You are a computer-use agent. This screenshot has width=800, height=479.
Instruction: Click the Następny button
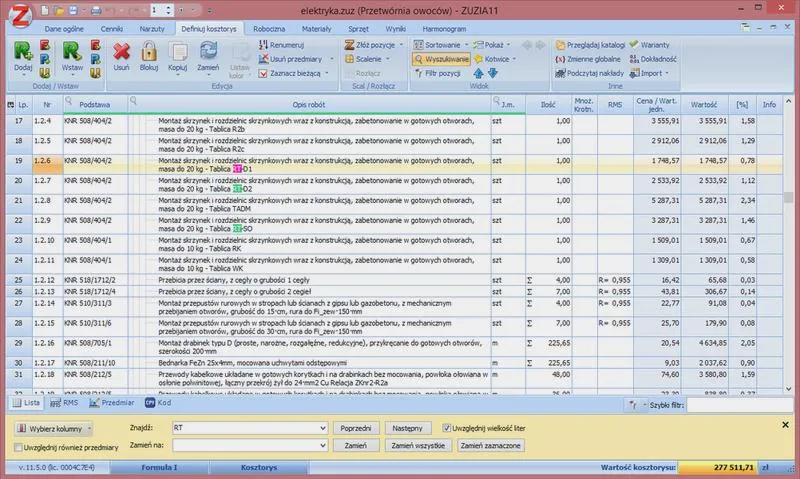(408, 428)
